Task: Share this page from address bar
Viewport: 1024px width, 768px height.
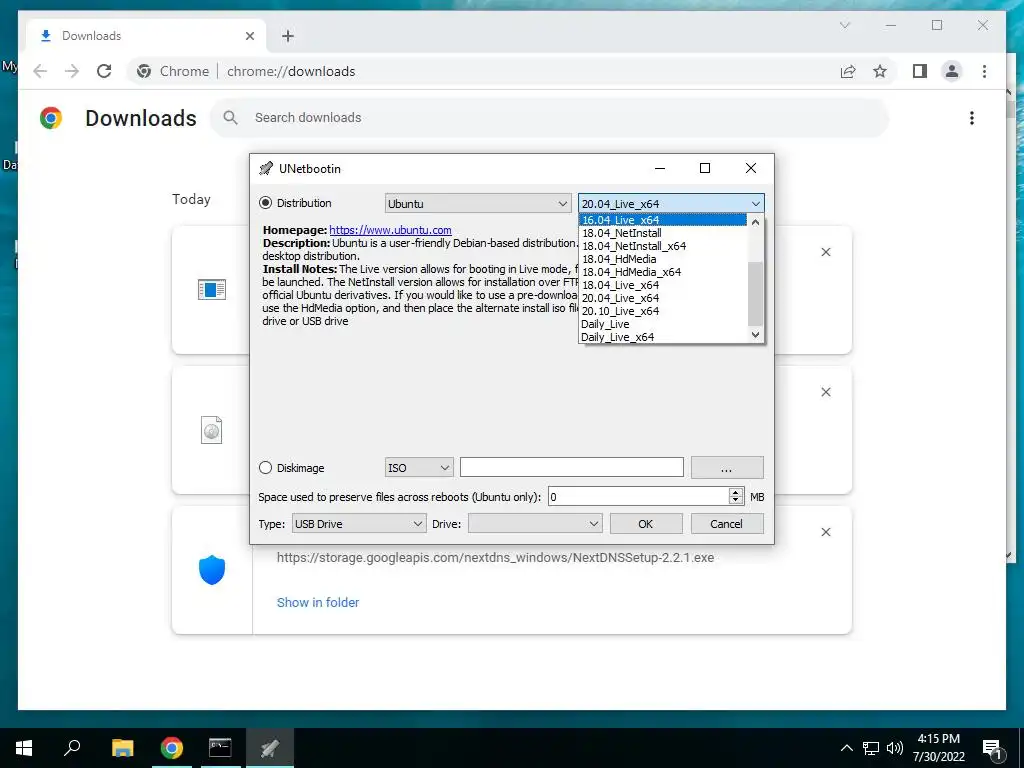Action: point(848,71)
